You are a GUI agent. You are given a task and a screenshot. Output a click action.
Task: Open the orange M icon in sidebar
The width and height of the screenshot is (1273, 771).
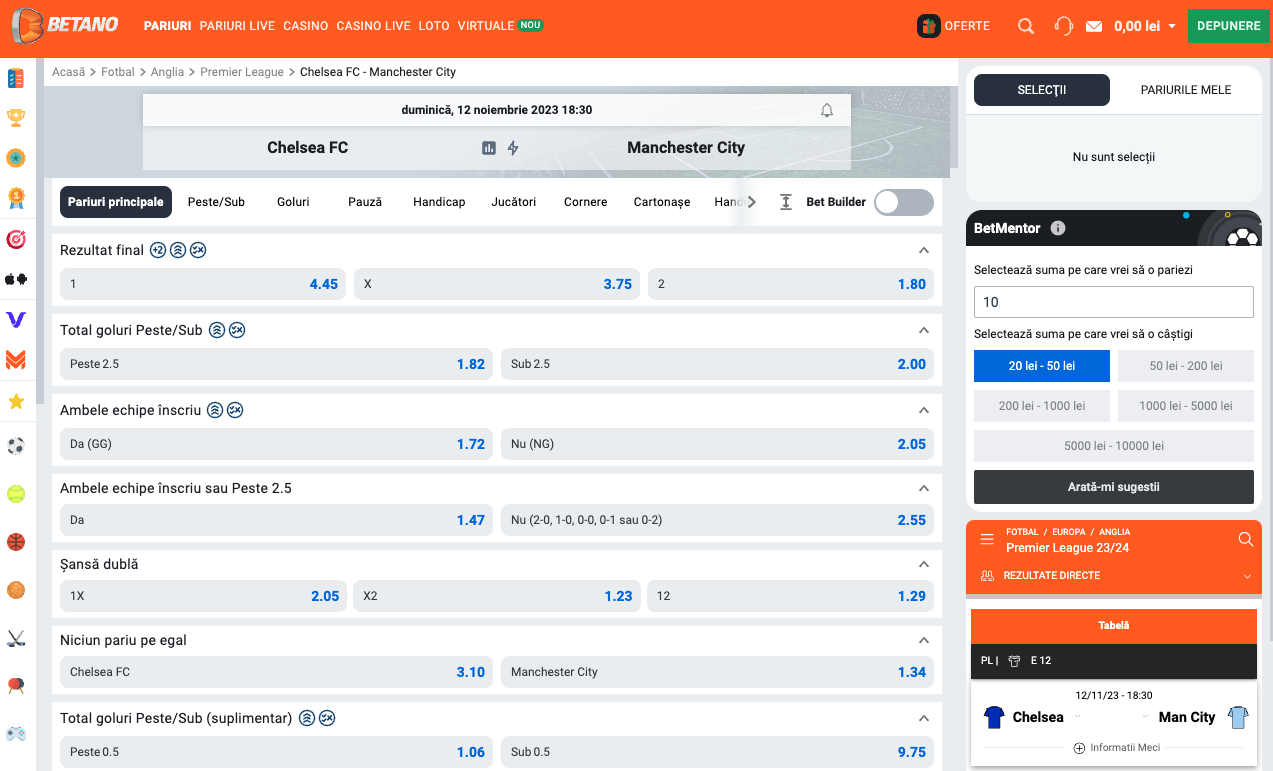click(x=16, y=359)
